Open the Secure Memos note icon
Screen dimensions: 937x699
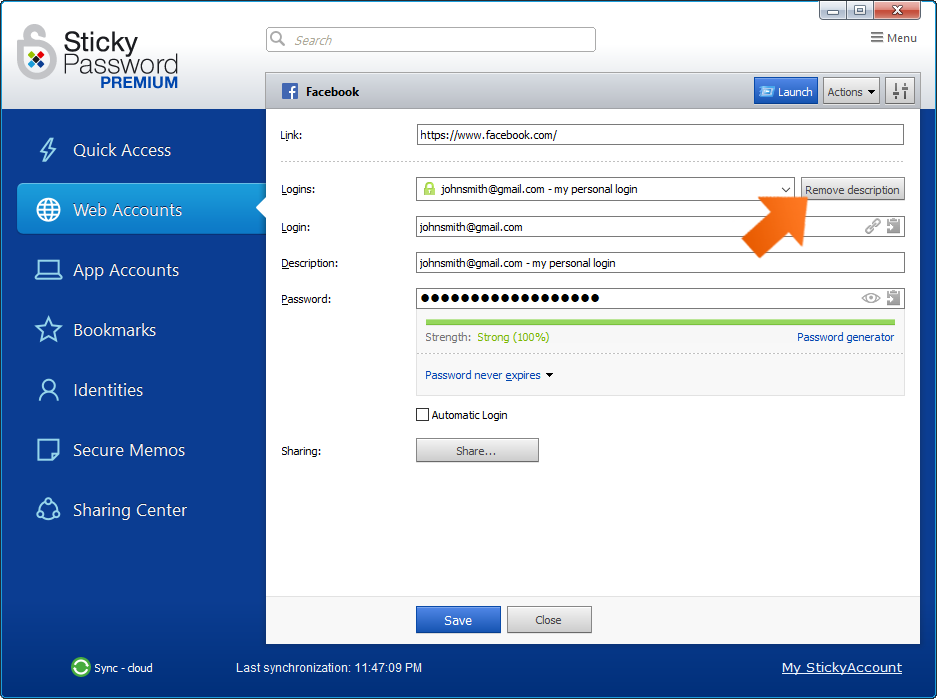tap(48, 450)
